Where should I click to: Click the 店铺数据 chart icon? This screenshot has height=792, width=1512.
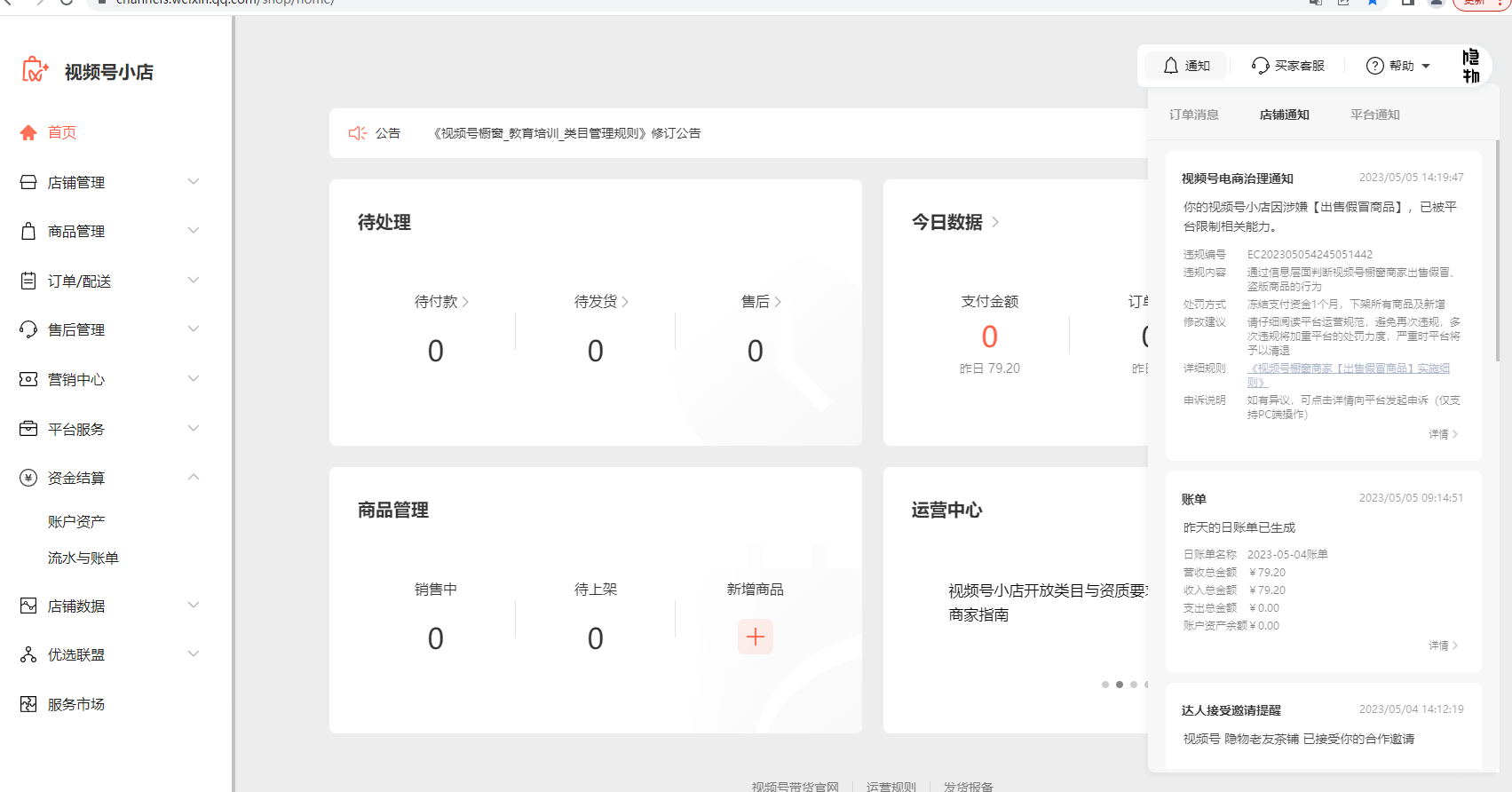[x=28, y=606]
